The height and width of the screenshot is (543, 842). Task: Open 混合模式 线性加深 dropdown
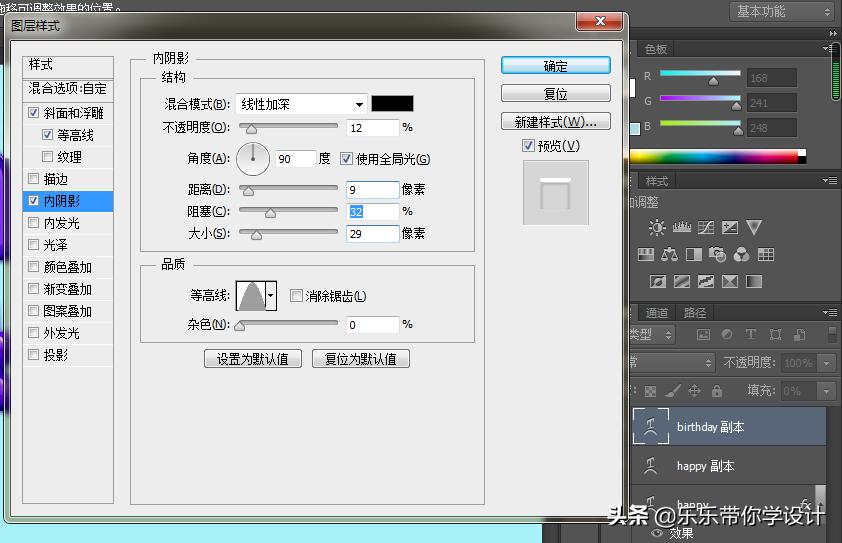click(301, 104)
